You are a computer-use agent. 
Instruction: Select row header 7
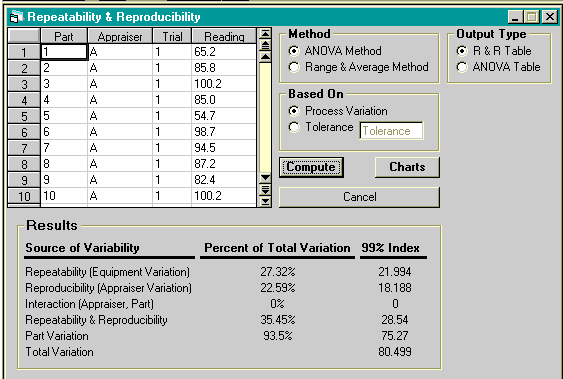pos(24,148)
